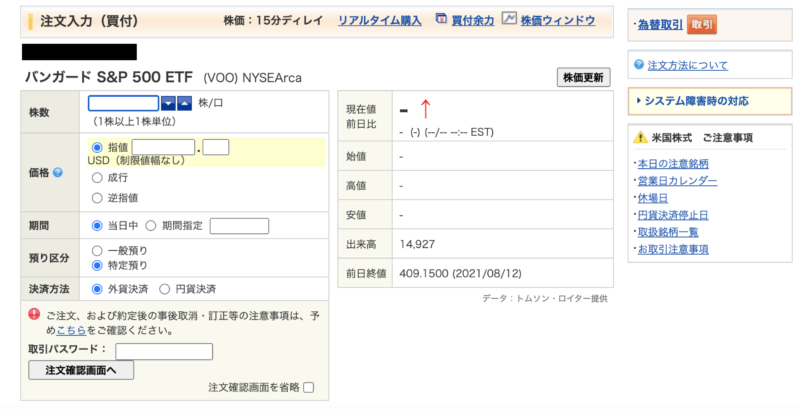The image size is (800, 409).
Task: Click the 株数 quantity input field
Action: pos(123,104)
